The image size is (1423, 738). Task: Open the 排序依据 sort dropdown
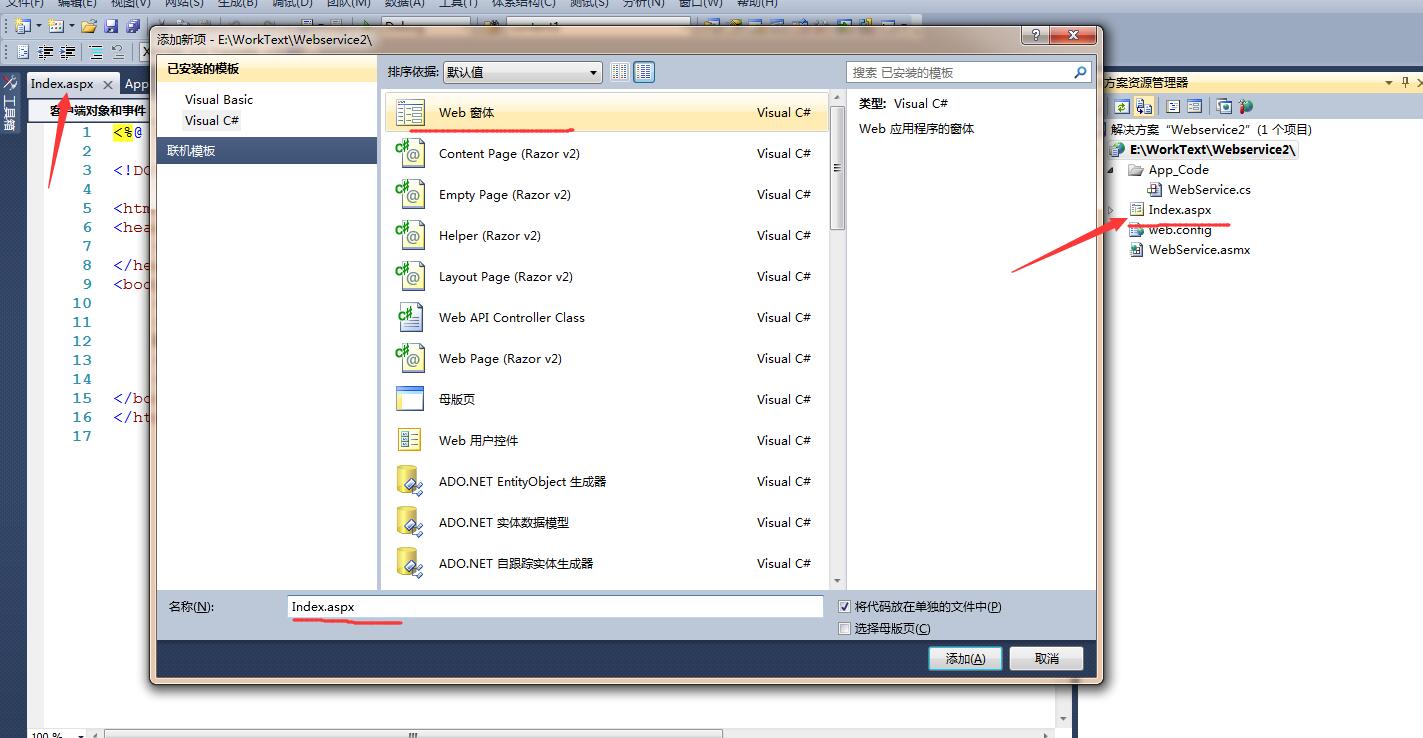[522, 72]
